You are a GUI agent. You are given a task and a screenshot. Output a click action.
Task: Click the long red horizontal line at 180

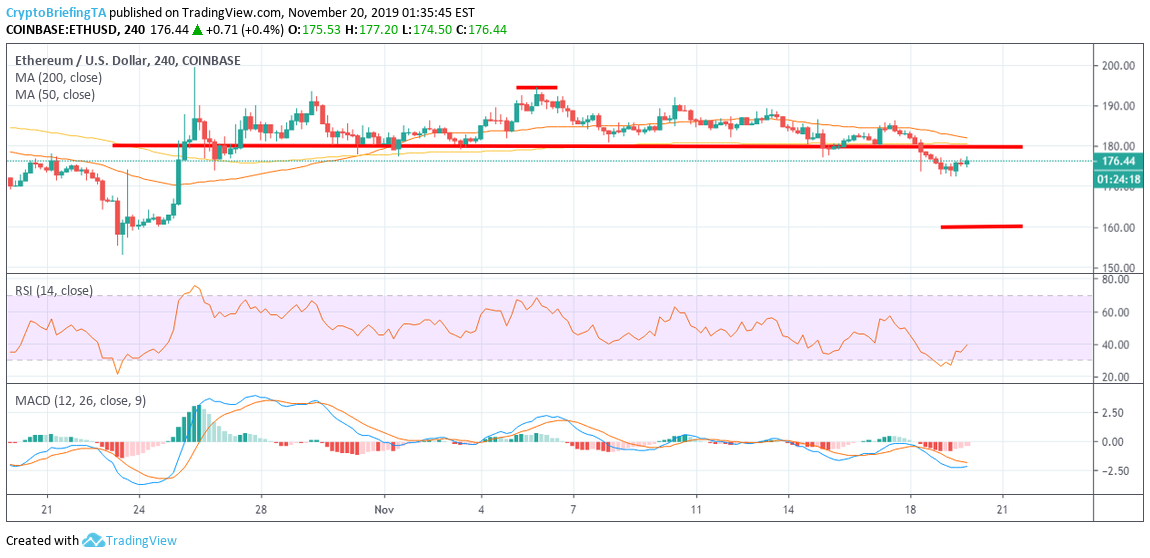[x=567, y=146]
